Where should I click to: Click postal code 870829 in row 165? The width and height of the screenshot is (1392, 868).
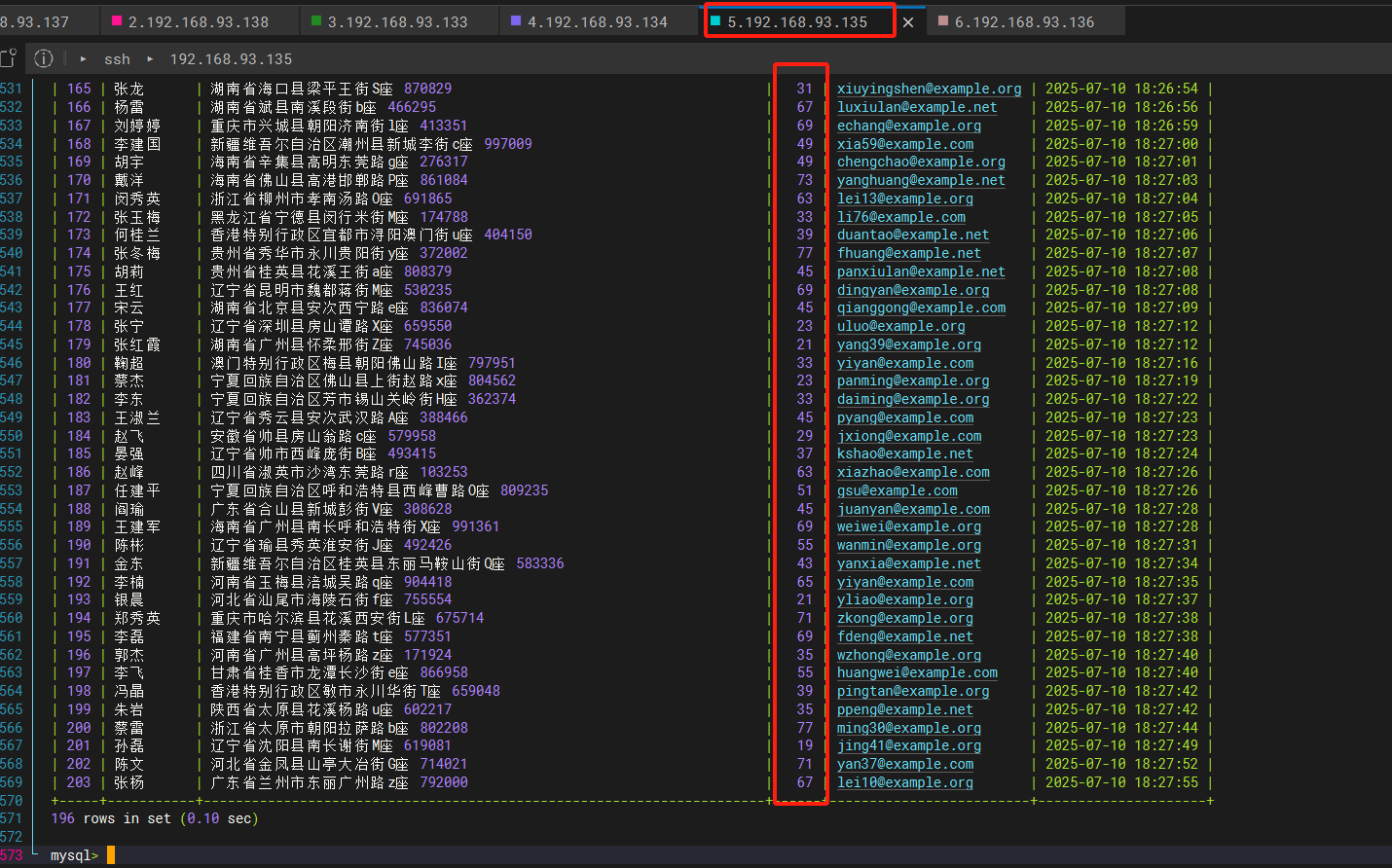[x=428, y=89]
